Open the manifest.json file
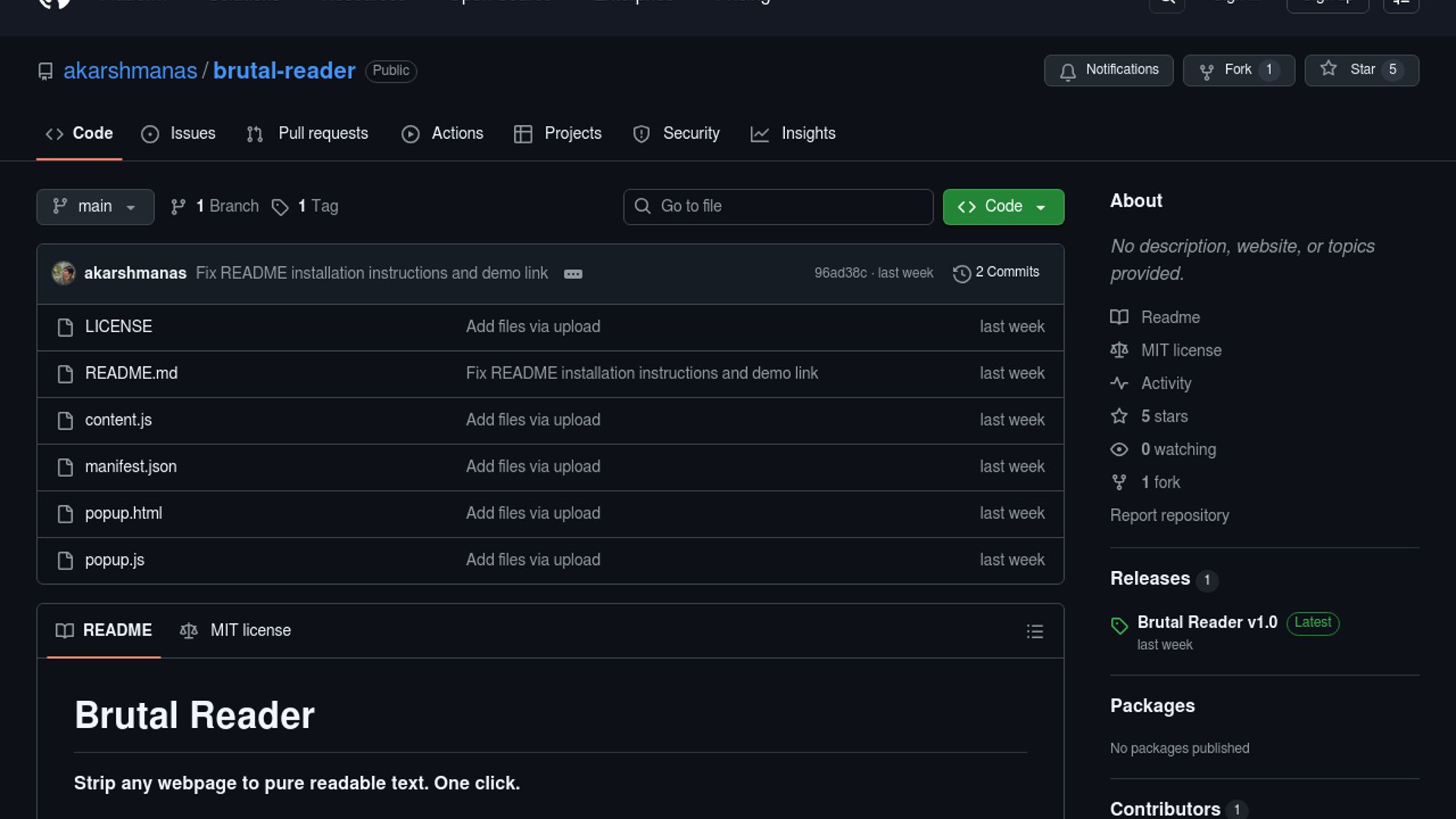The height and width of the screenshot is (819, 1456). pos(130,466)
